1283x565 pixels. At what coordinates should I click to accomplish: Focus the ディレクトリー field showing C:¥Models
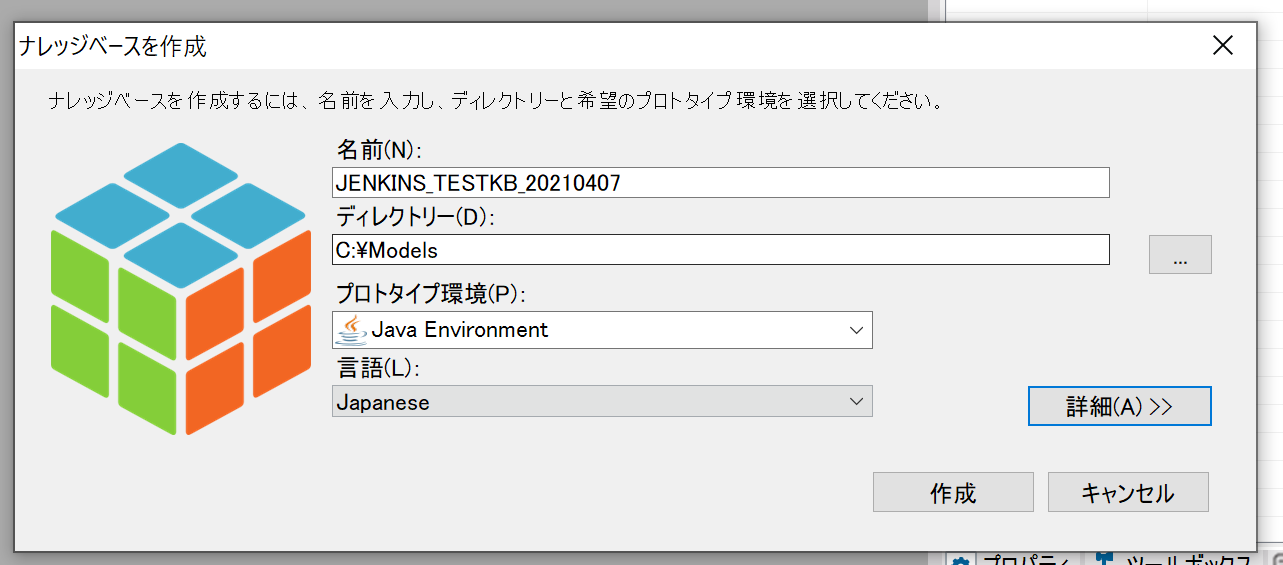pyautogui.click(x=721, y=250)
